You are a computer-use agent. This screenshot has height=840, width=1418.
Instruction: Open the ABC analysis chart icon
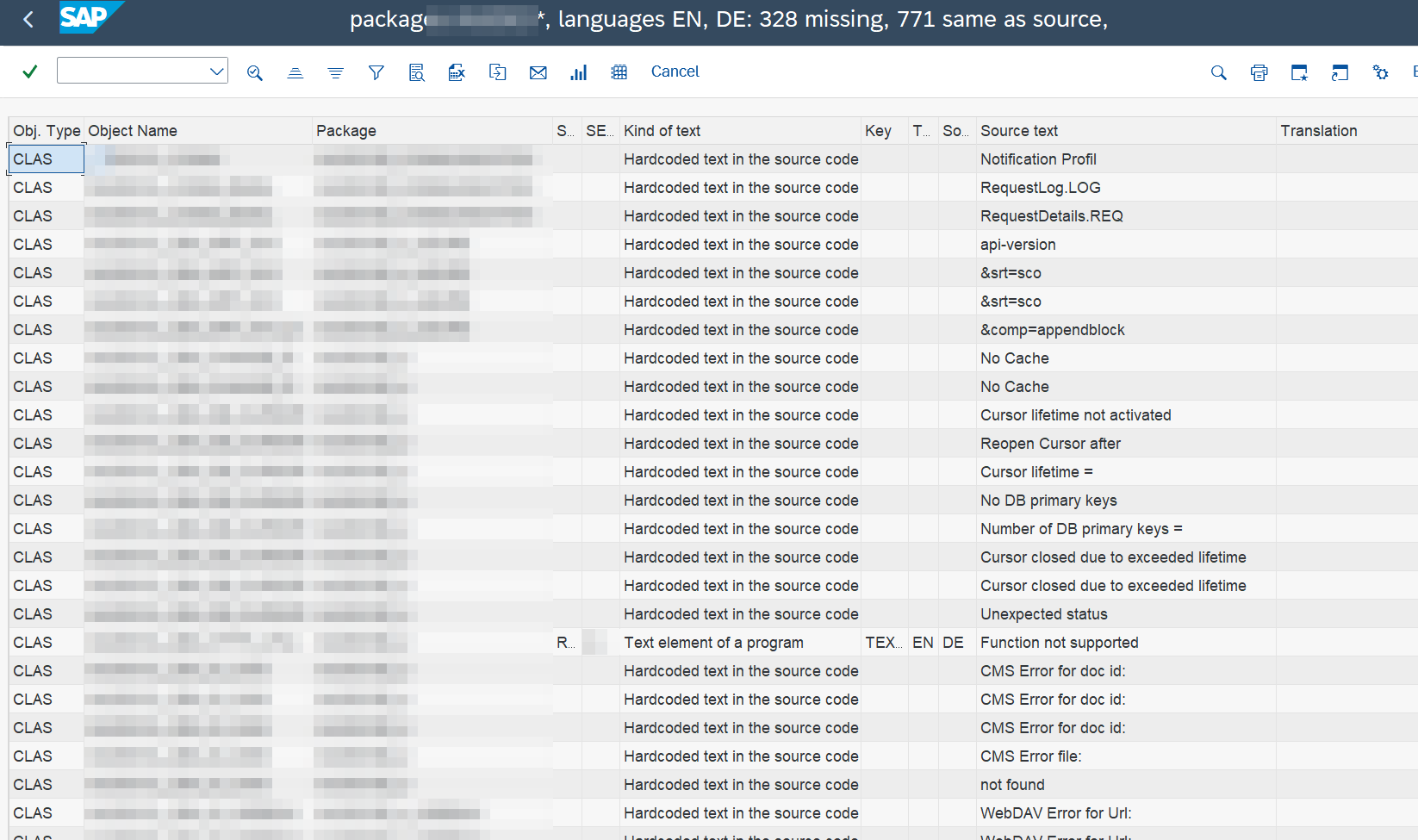[x=579, y=72]
